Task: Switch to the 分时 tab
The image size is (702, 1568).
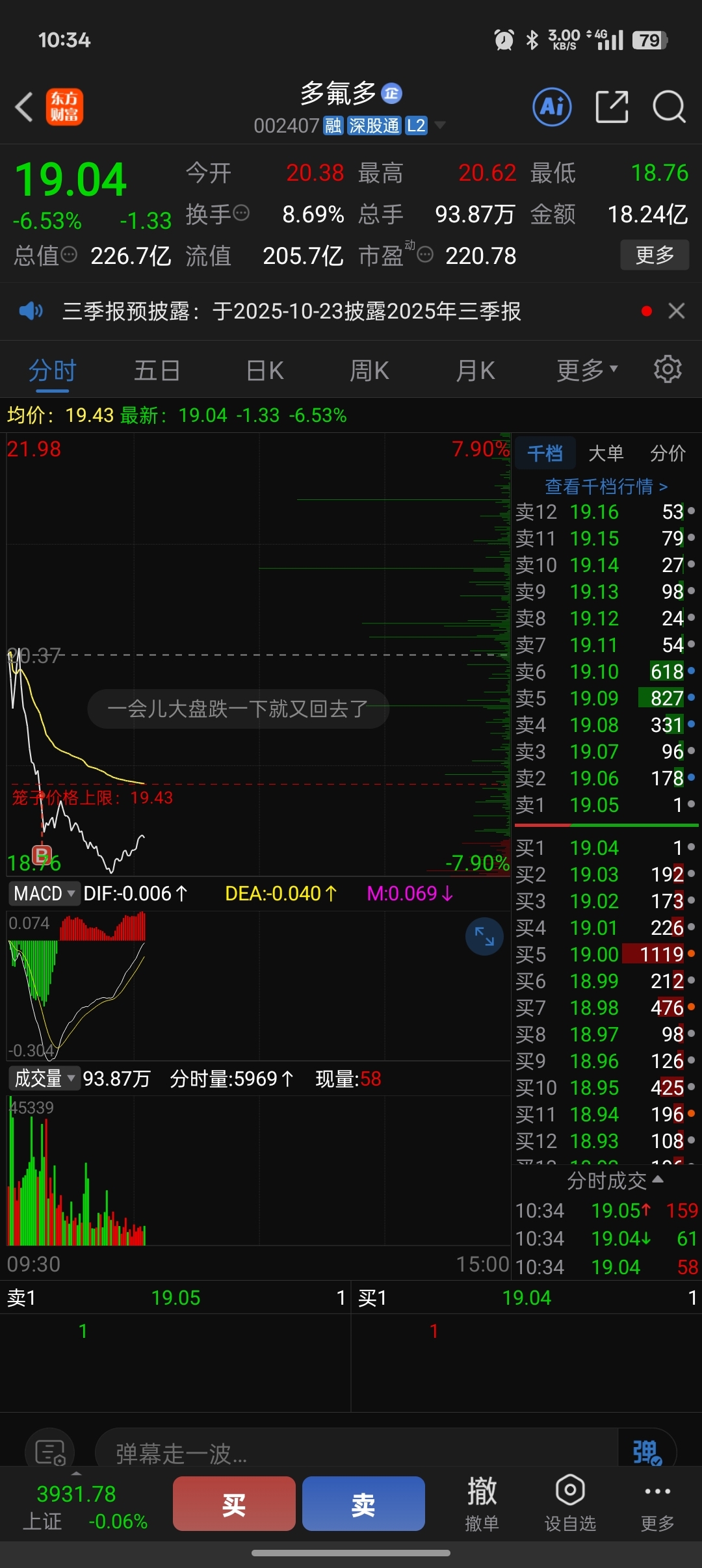Action: pos(53,370)
